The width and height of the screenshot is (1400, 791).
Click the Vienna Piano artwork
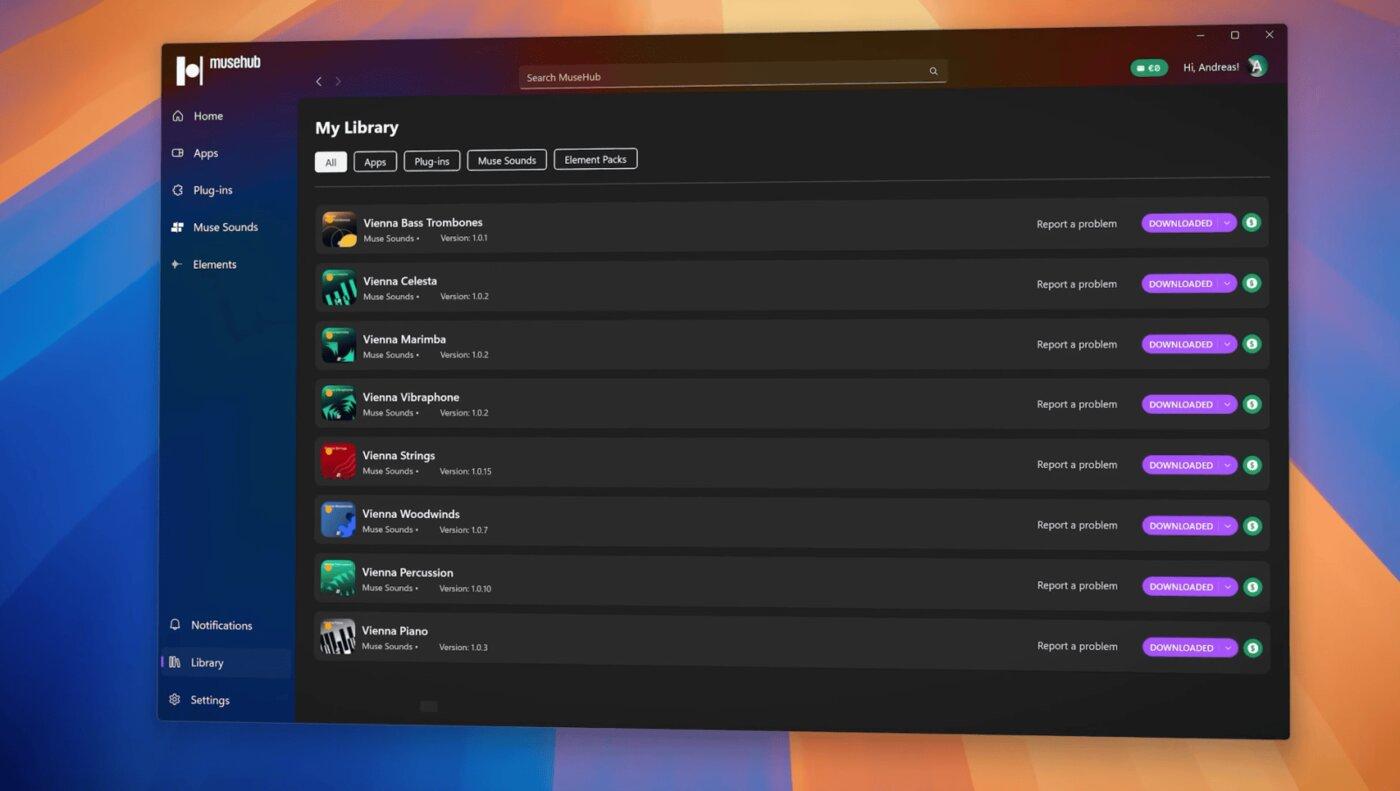coord(337,637)
